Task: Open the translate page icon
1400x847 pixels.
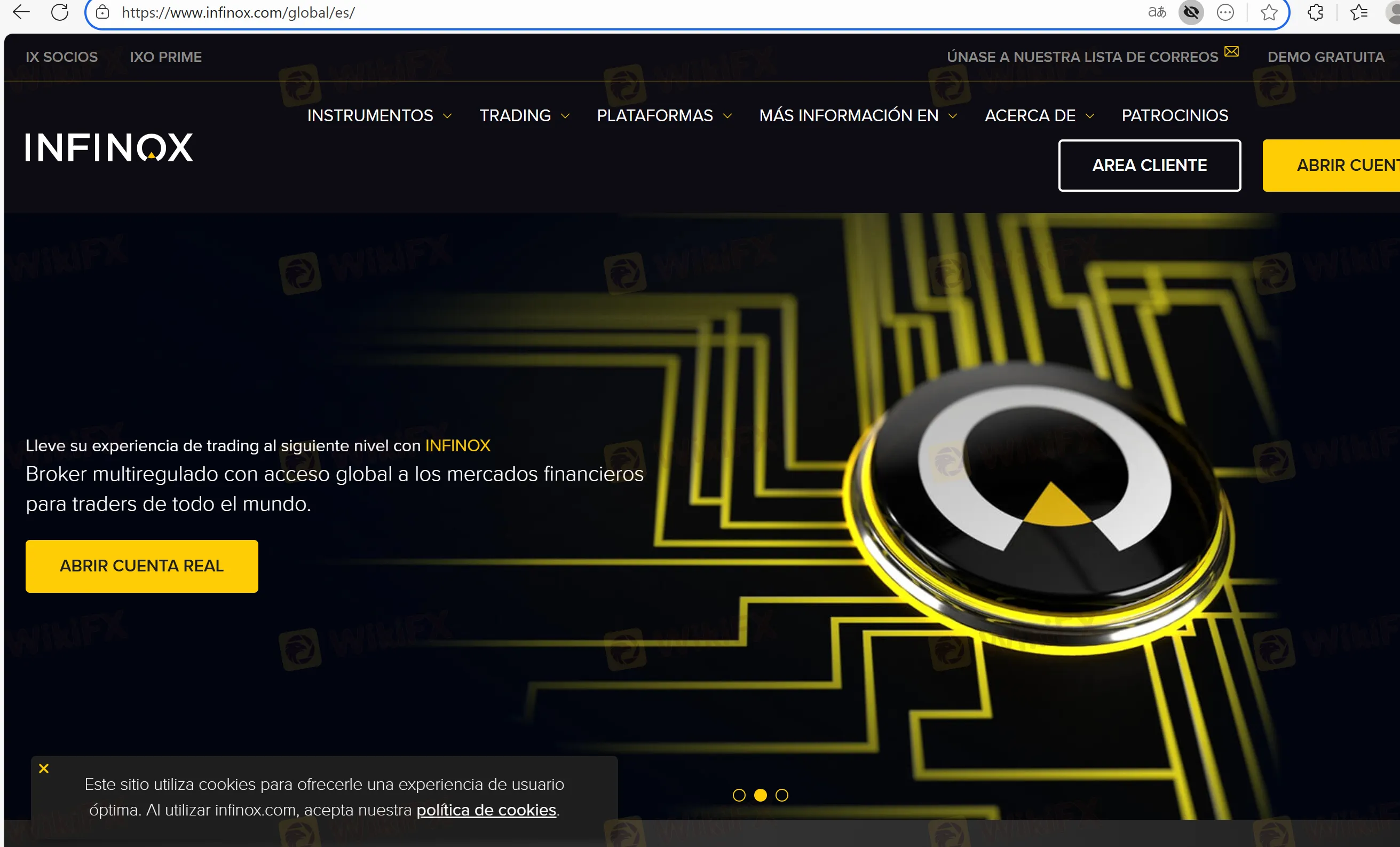Action: [1157, 12]
